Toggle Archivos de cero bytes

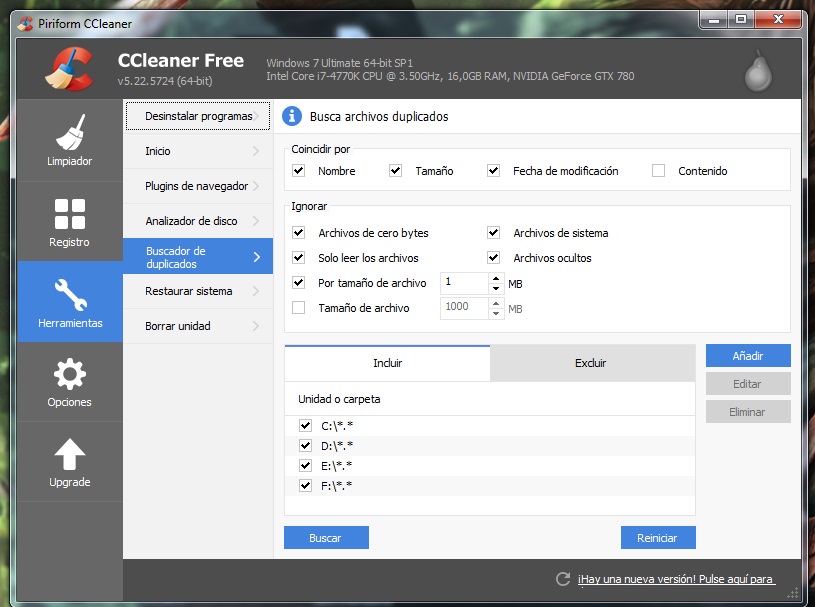point(298,232)
